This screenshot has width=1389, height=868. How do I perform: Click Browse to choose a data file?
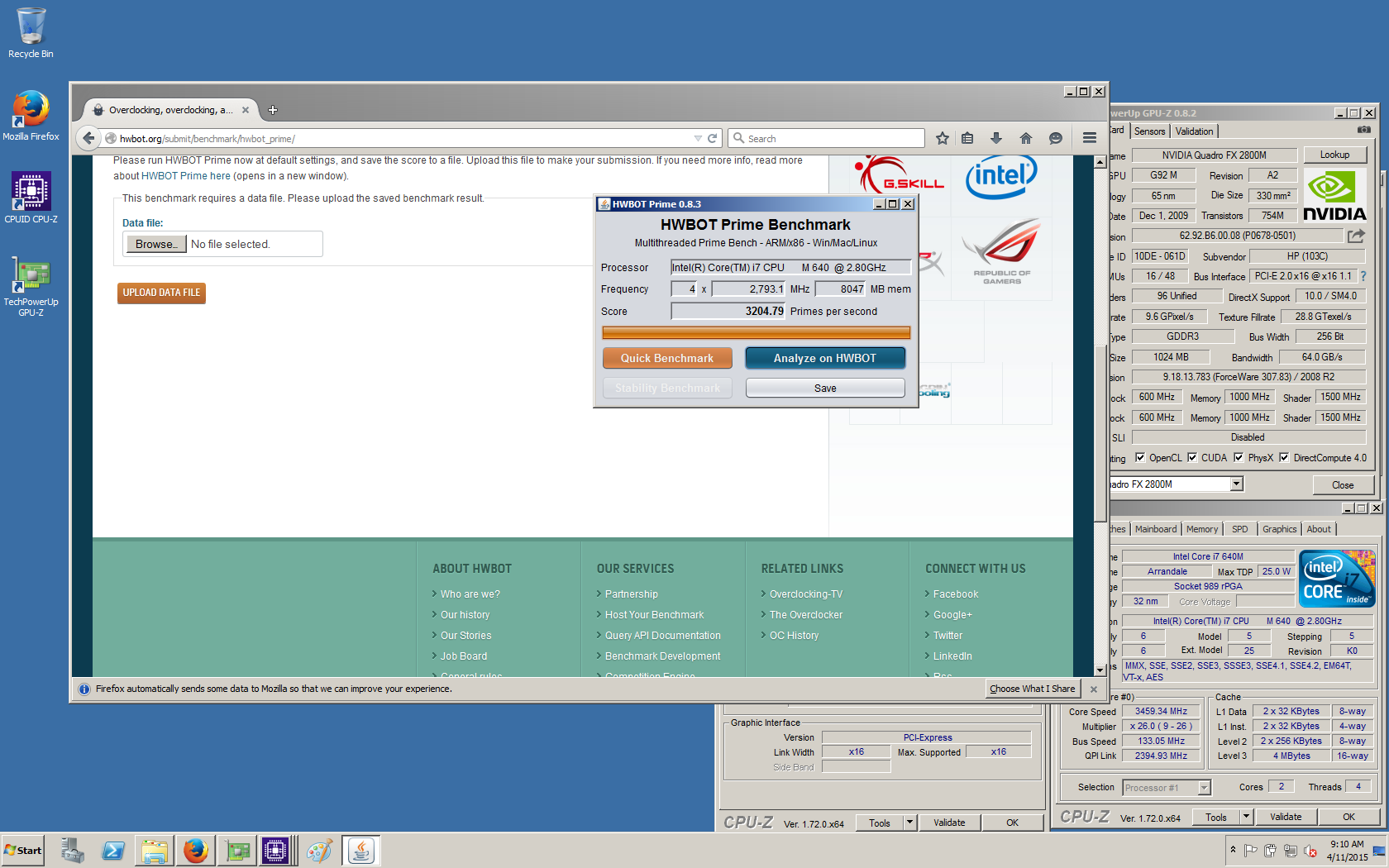coord(156,244)
